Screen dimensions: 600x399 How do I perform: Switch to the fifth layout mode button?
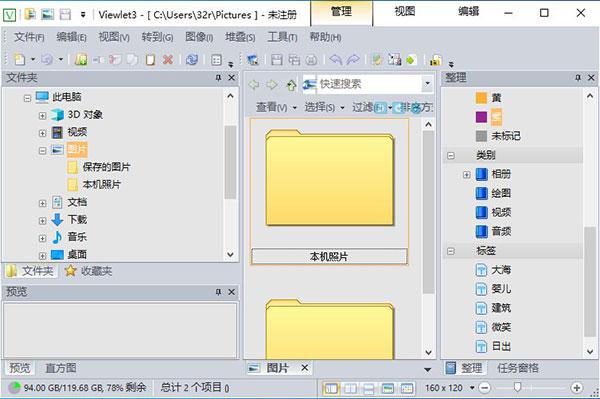coord(407,388)
